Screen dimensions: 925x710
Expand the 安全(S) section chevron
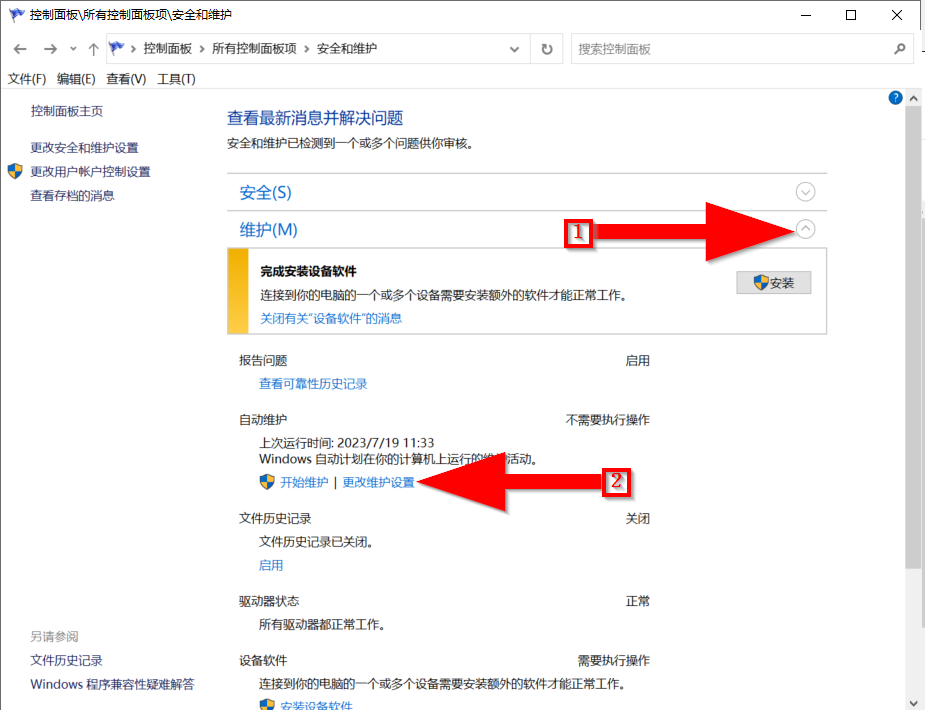(805, 192)
